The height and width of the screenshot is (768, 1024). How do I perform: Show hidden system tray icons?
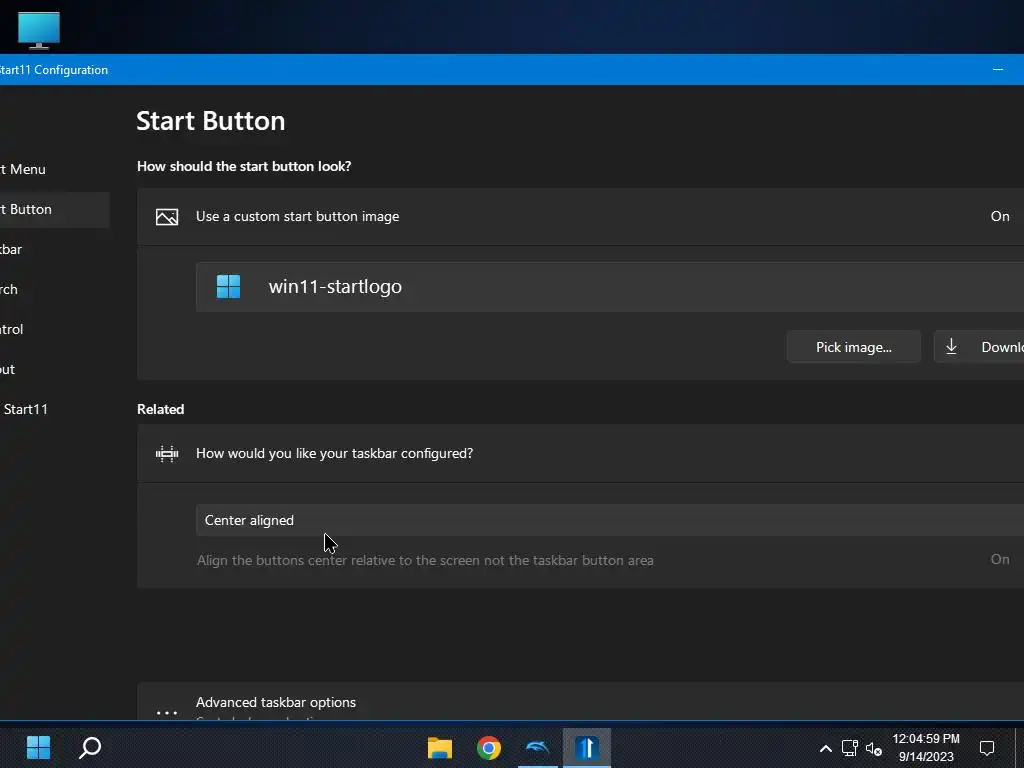point(825,748)
